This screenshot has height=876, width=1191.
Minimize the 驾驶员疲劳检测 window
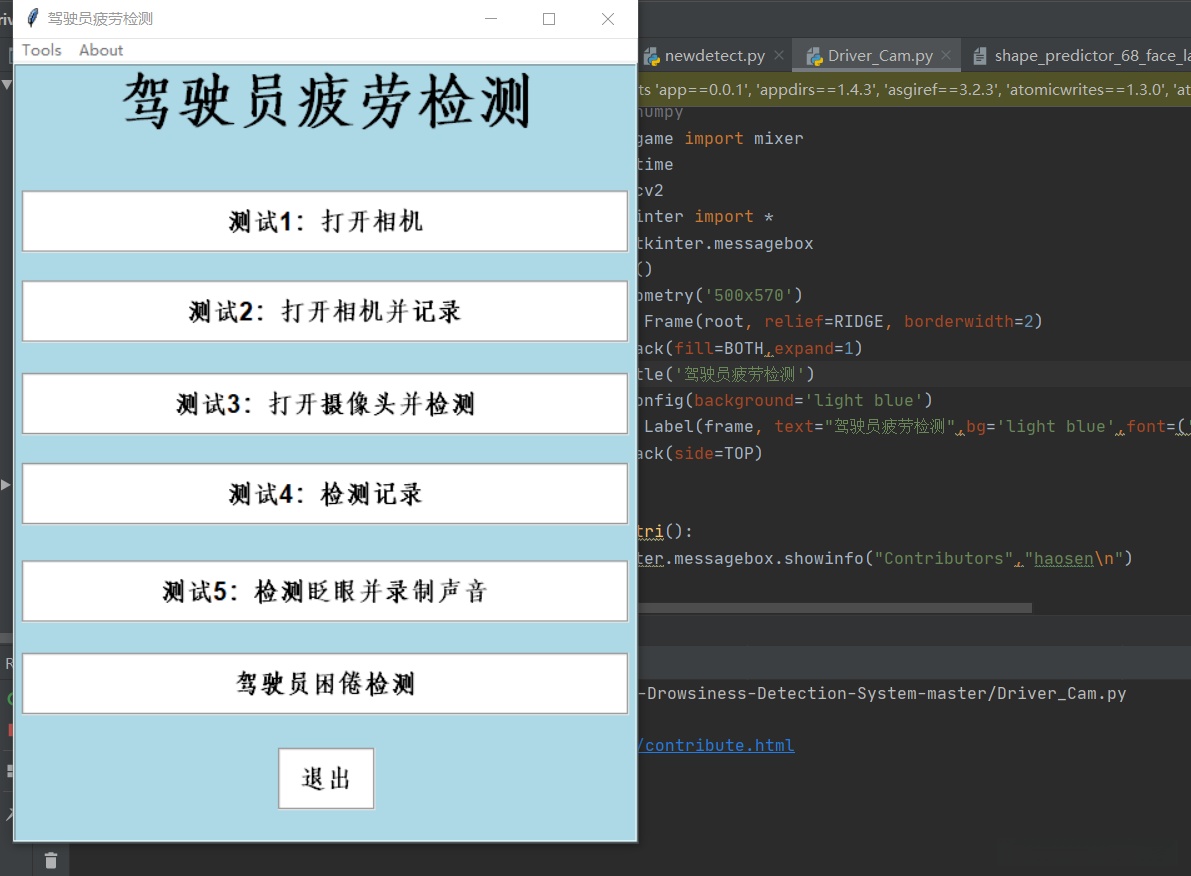(491, 19)
